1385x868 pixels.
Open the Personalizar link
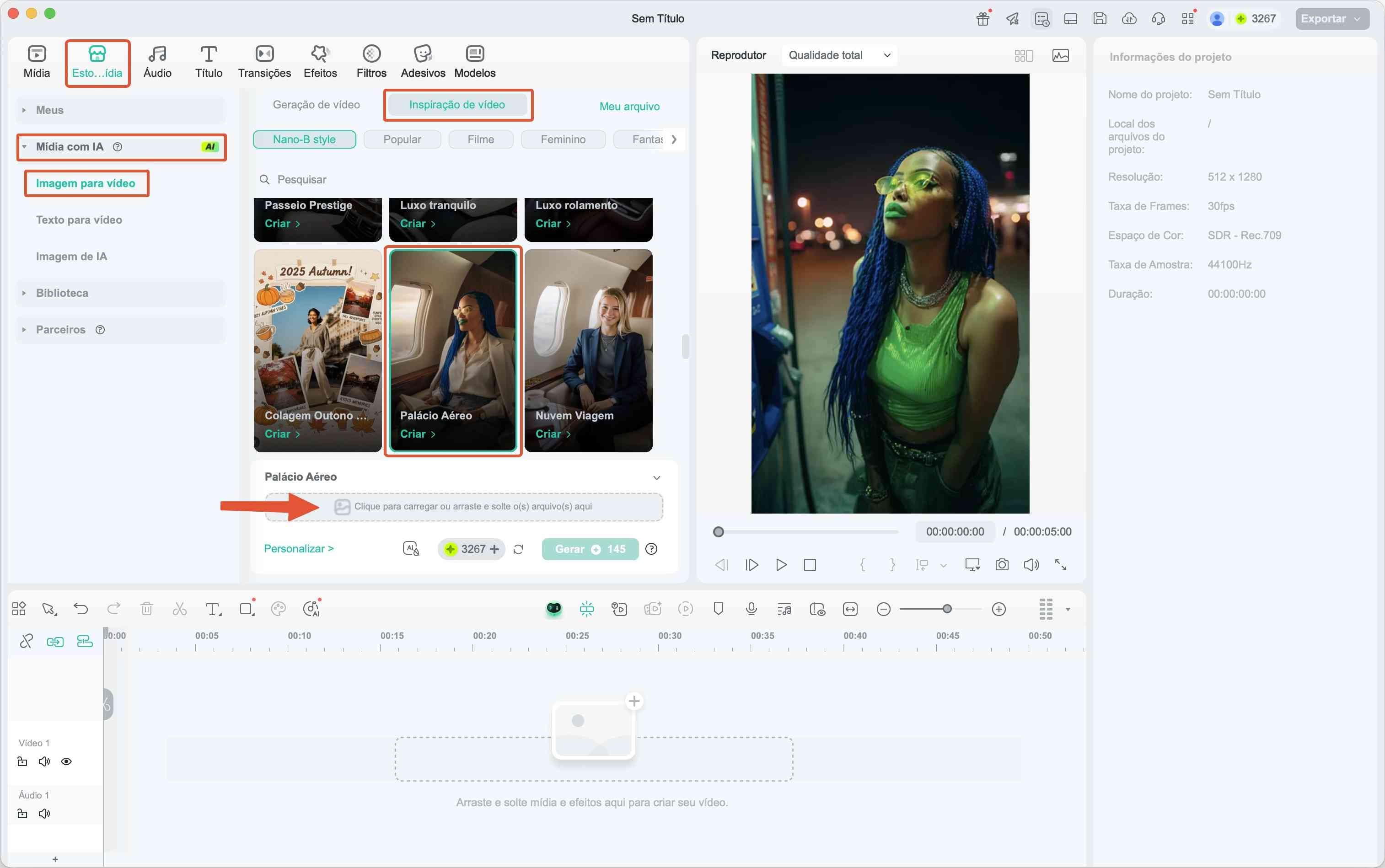[299, 549]
